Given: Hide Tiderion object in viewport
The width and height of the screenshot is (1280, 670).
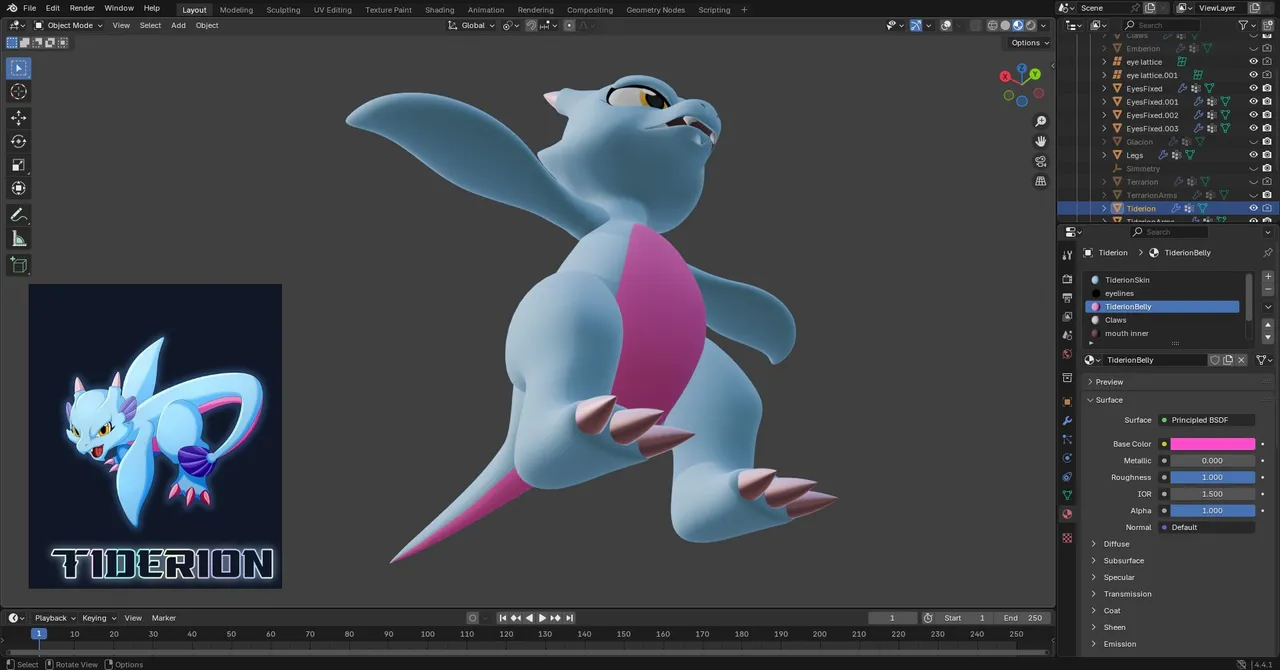Looking at the screenshot, I should (1253, 208).
